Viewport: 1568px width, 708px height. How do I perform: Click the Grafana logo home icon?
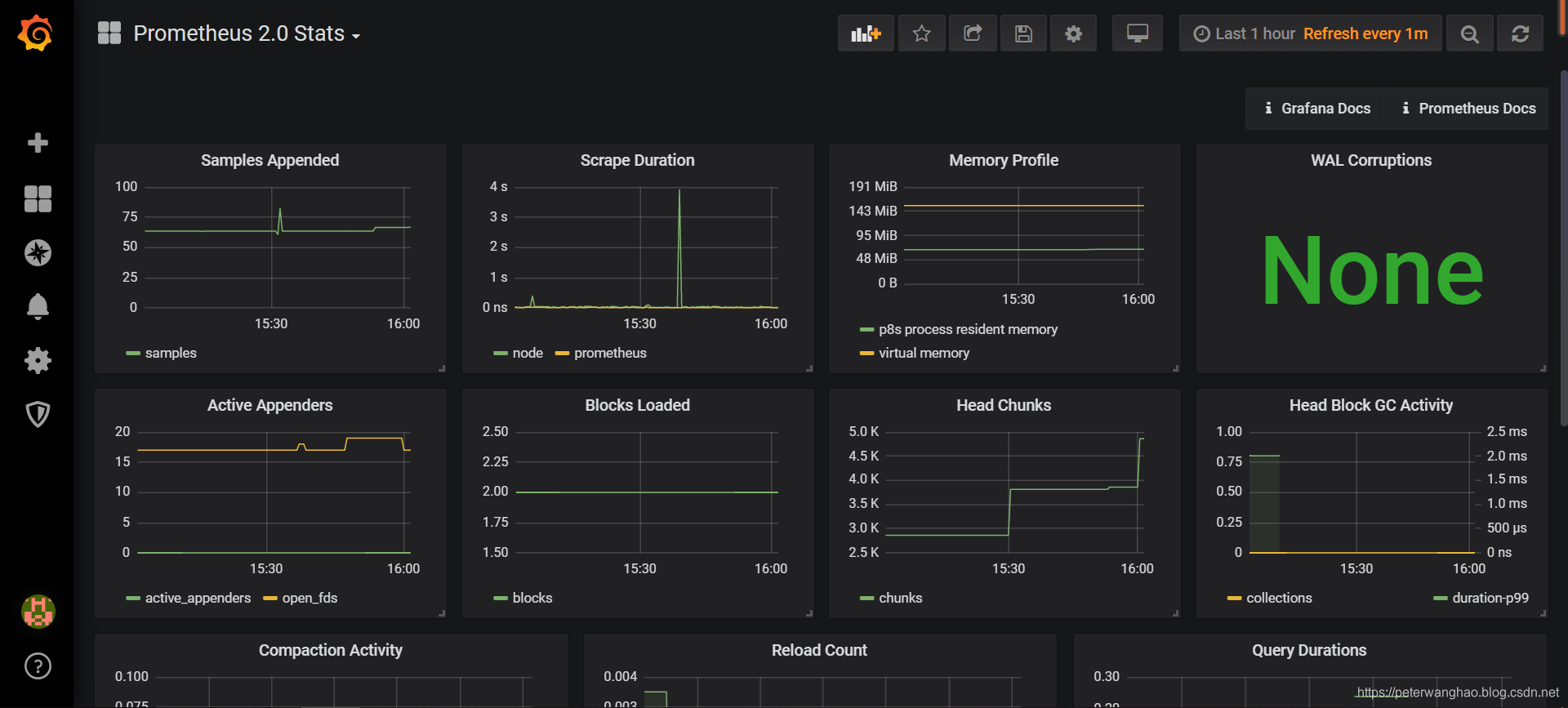(36, 33)
